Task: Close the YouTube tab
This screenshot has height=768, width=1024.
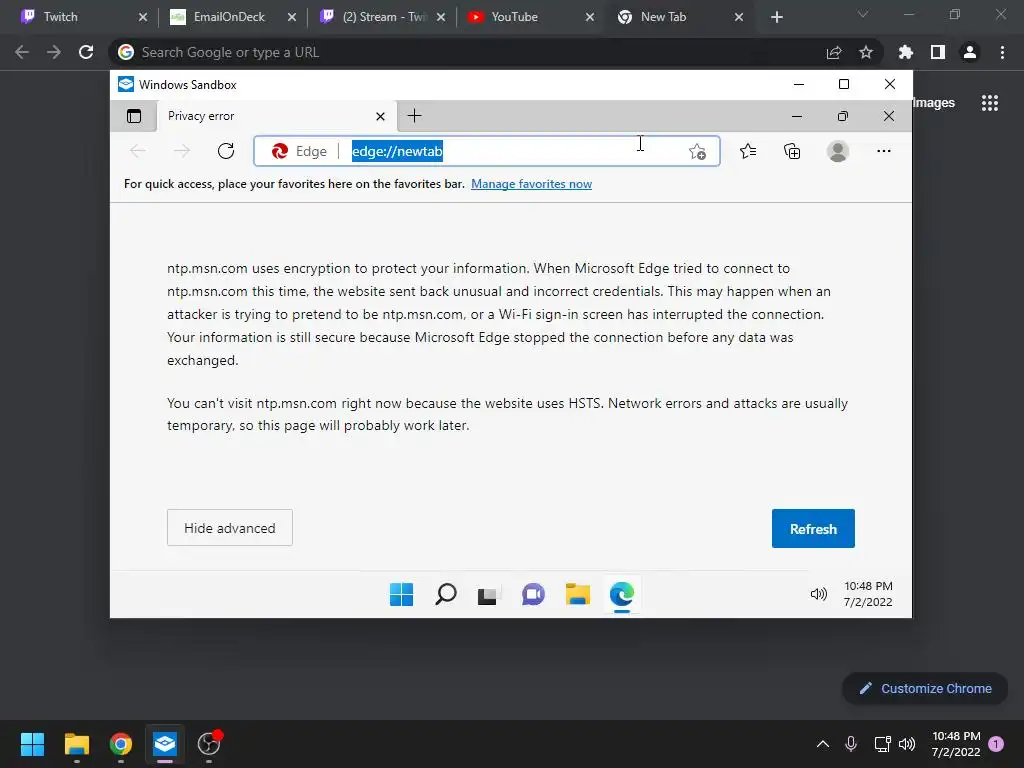Action: point(590,17)
